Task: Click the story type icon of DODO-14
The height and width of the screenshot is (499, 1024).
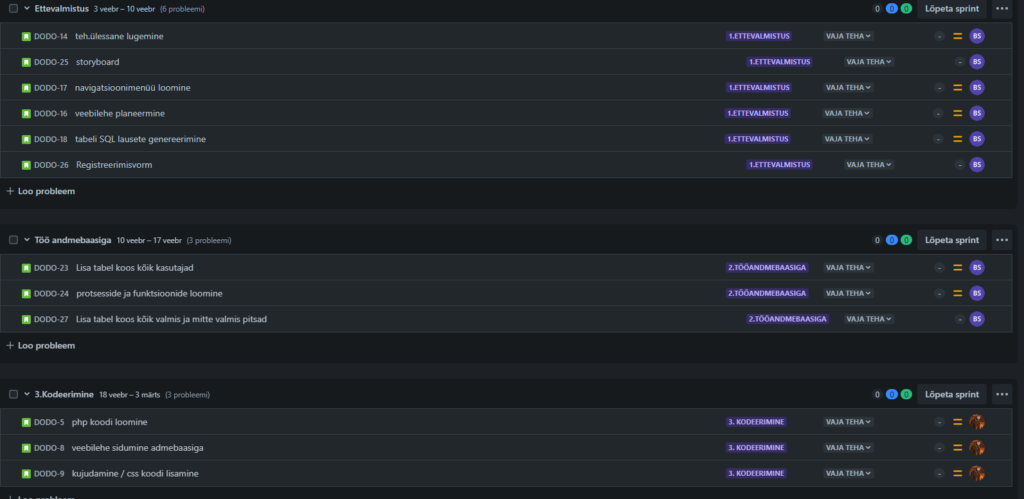Action: click(x=26, y=36)
